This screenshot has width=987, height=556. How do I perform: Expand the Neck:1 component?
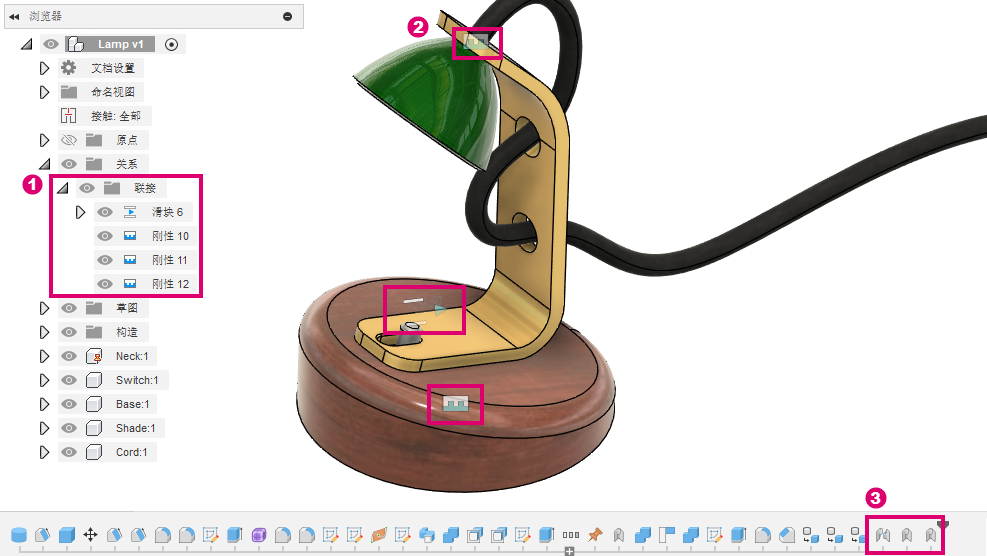44,356
